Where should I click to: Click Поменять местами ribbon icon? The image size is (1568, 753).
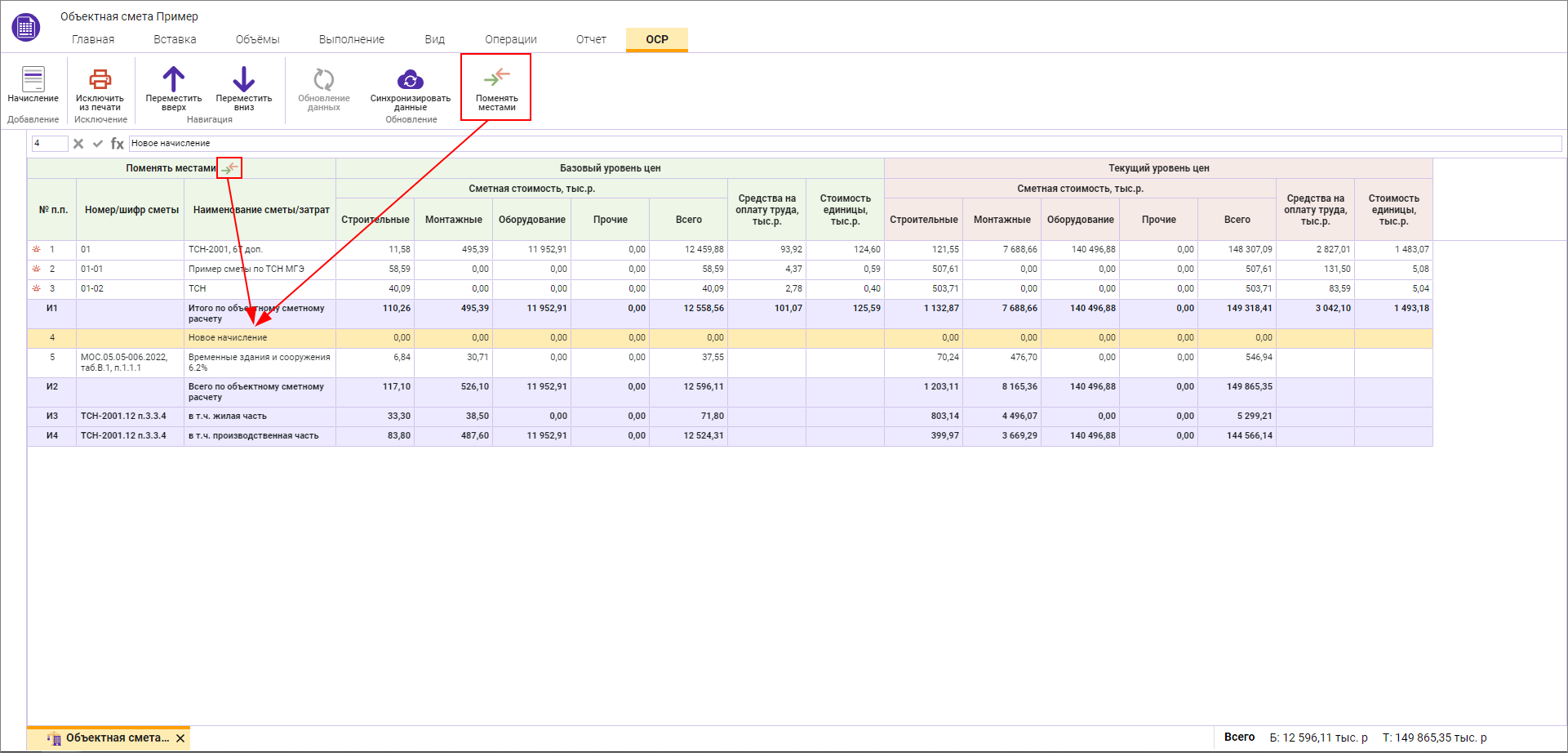coord(497,77)
